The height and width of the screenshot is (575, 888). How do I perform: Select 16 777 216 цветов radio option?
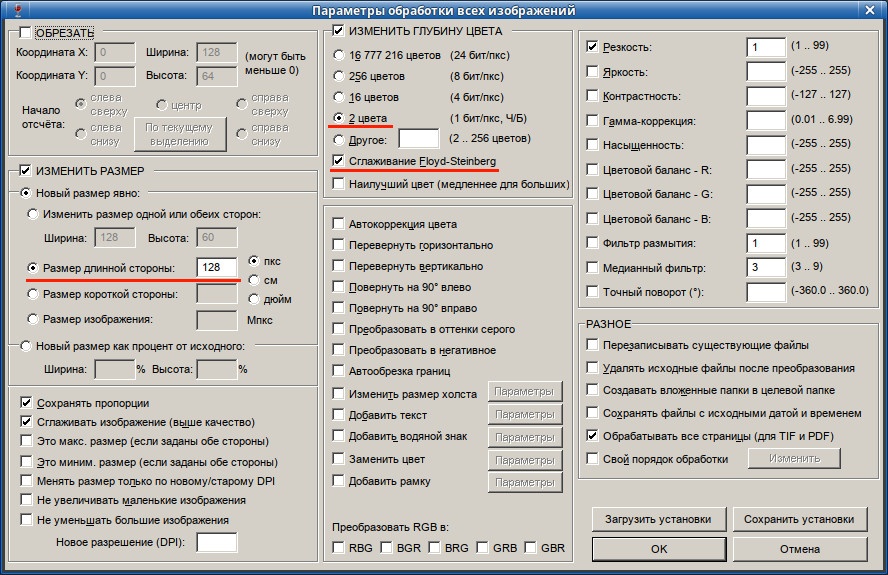pos(339,55)
